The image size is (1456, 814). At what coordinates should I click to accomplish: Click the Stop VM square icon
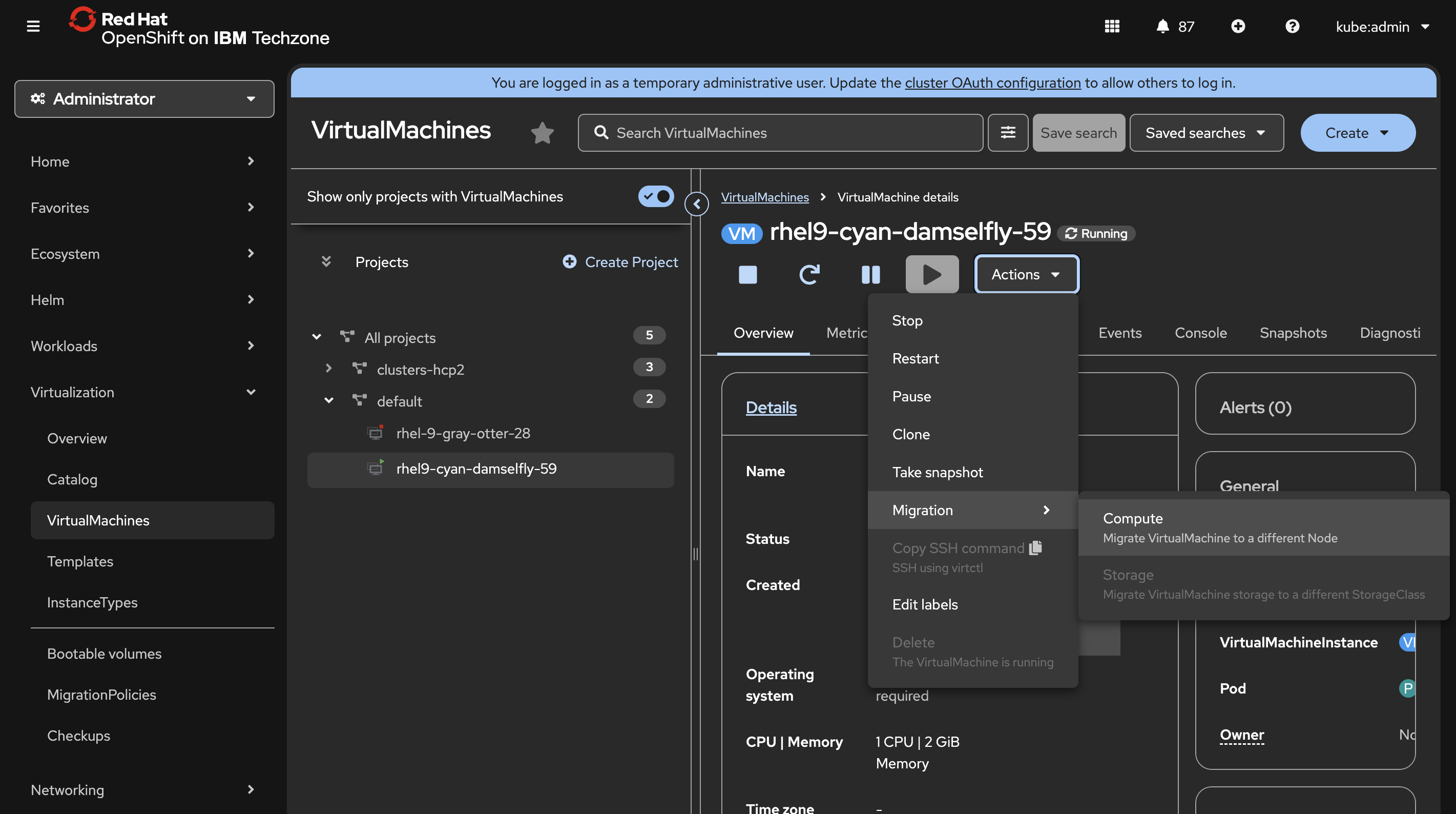coord(747,274)
